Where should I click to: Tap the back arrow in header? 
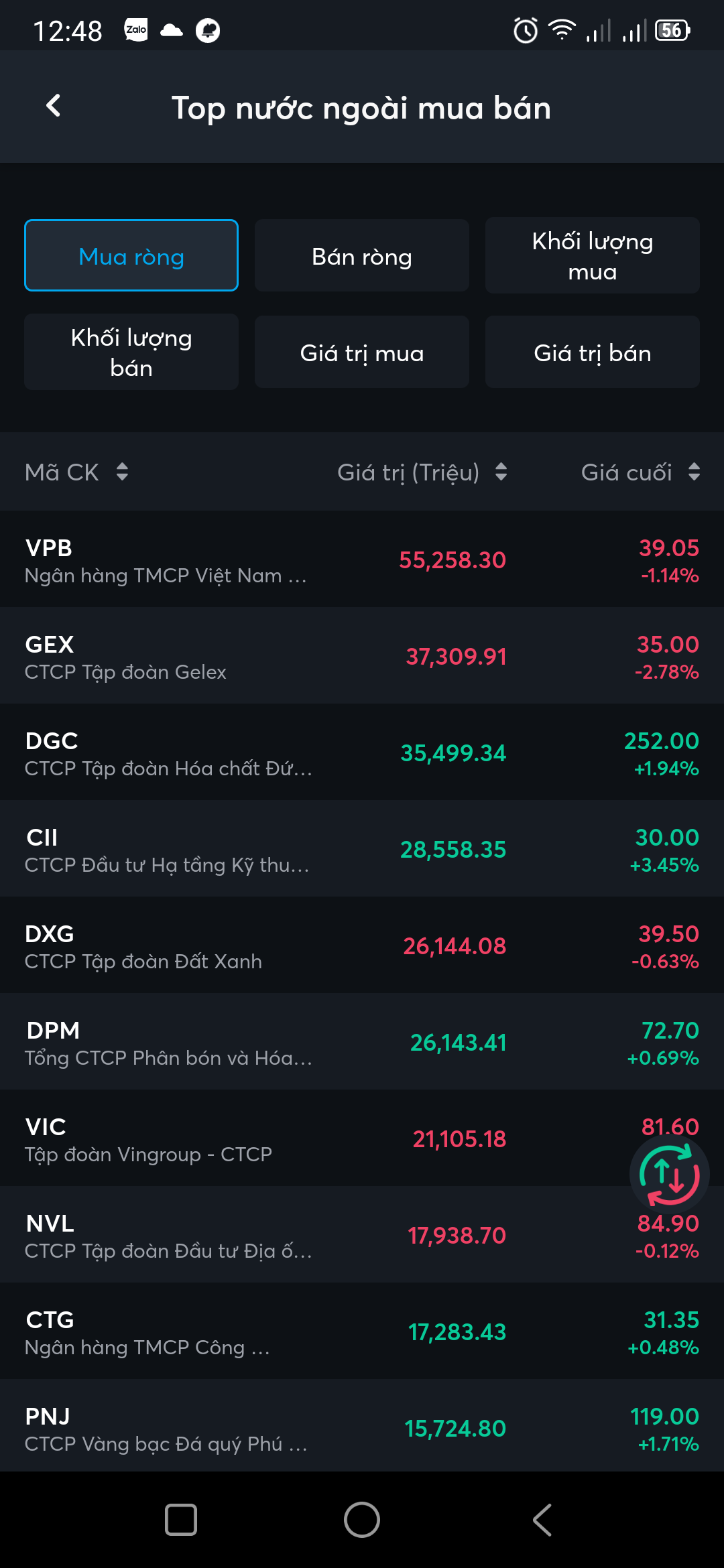tap(54, 106)
